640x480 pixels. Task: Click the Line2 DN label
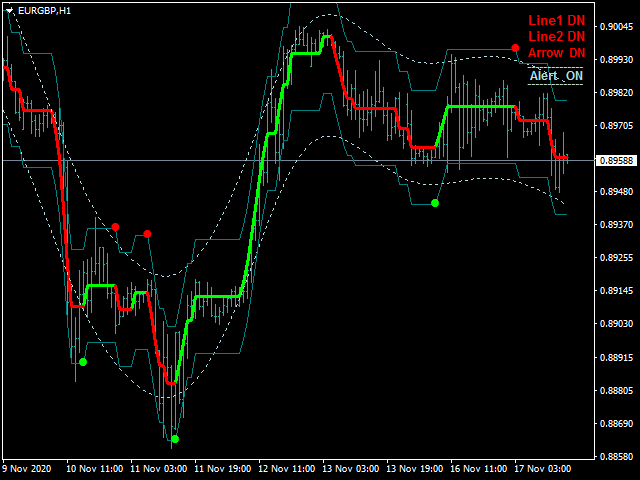click(557, 36)
